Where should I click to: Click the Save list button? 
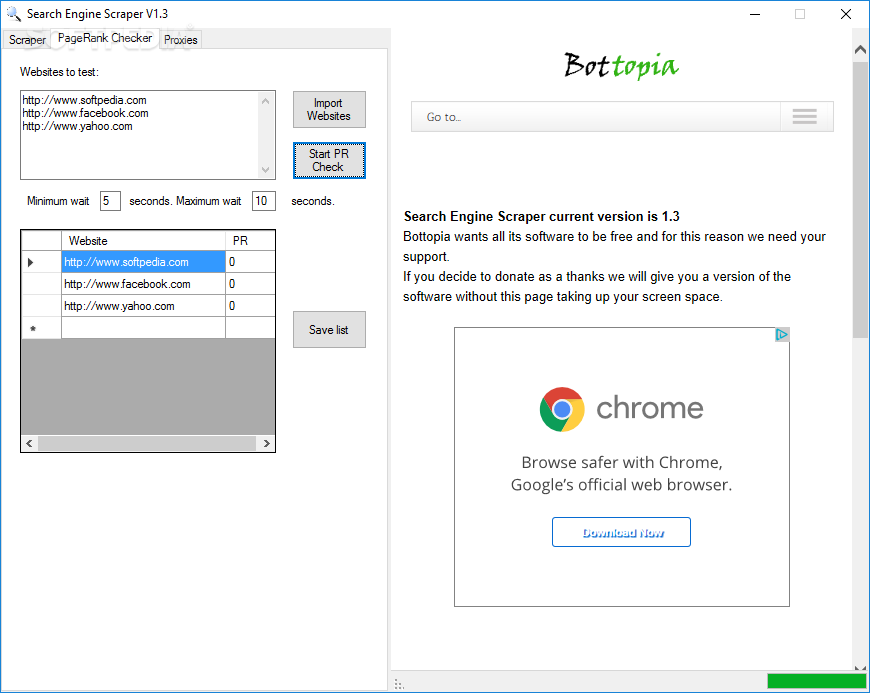[329, 330]
